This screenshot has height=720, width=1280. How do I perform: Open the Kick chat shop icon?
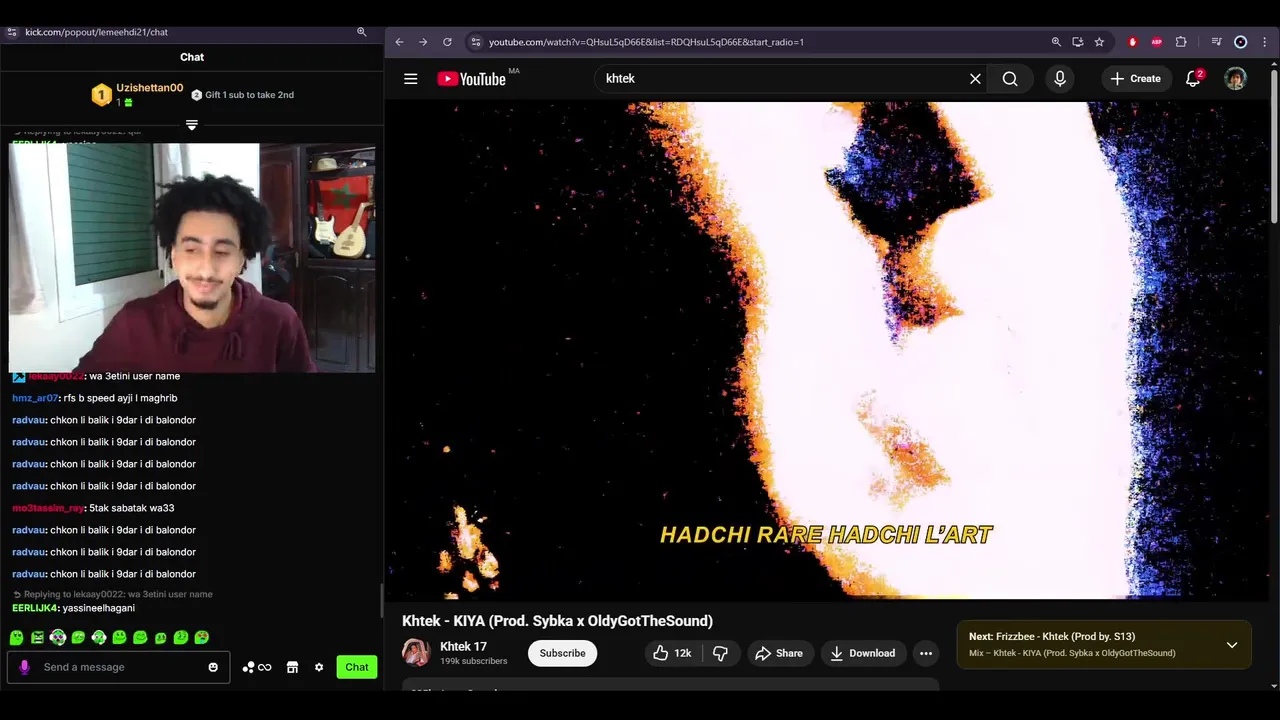pos(292,667)
